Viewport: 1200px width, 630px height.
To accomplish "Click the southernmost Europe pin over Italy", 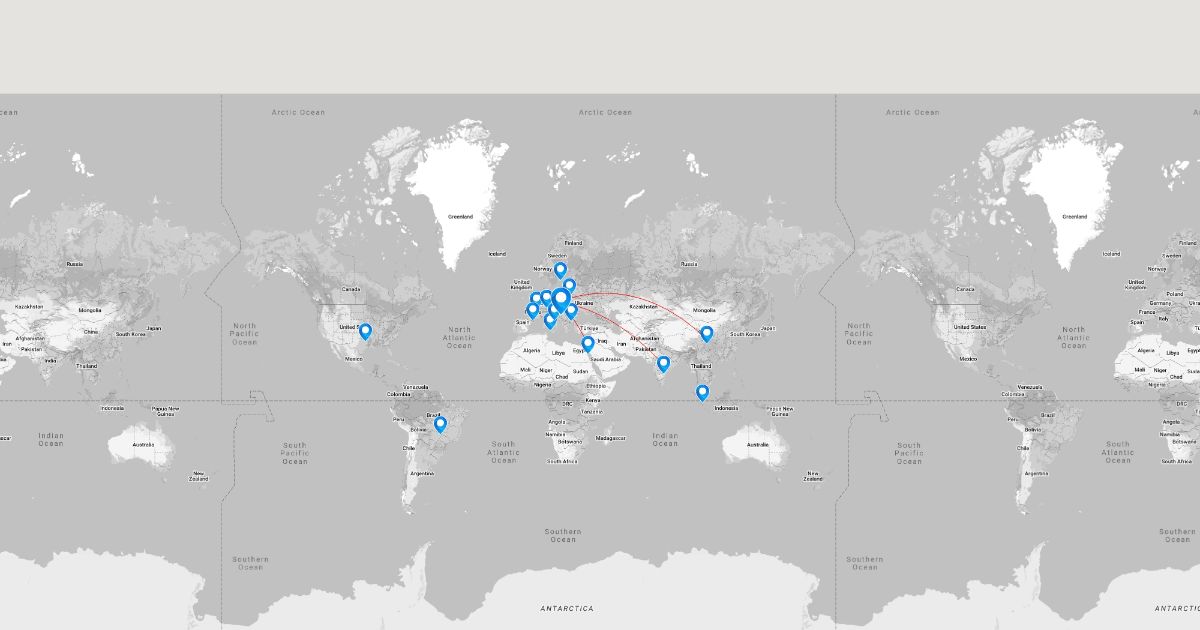I will tap(549, 320).
